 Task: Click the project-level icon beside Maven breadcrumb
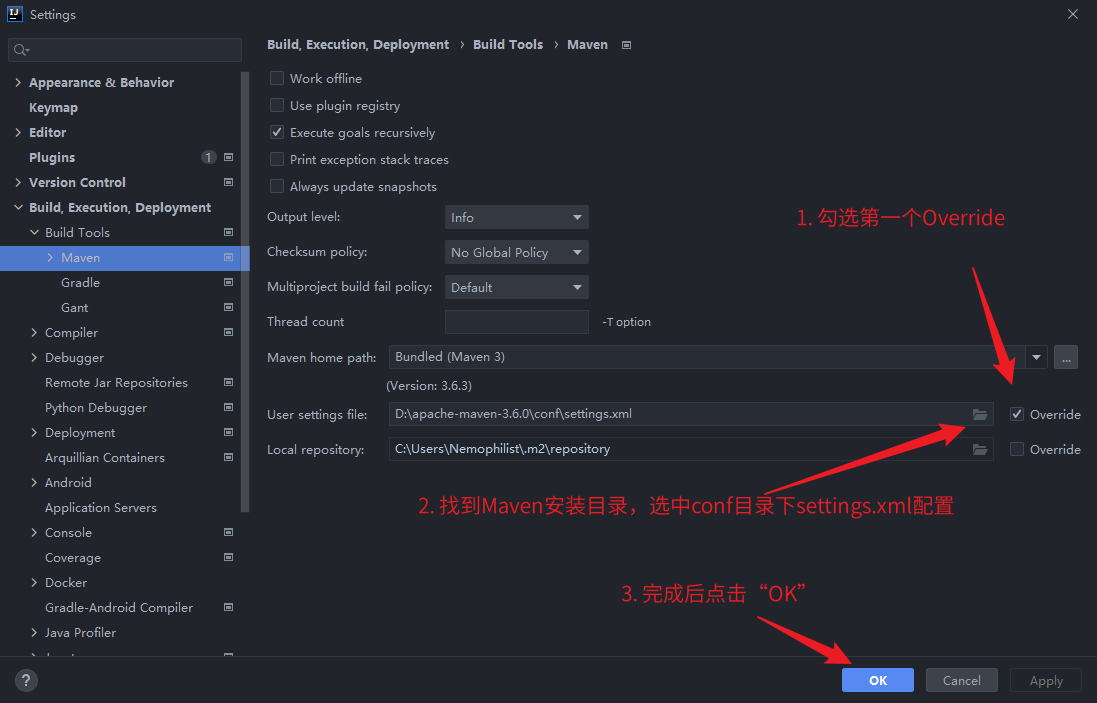click(x=627, y=45)
